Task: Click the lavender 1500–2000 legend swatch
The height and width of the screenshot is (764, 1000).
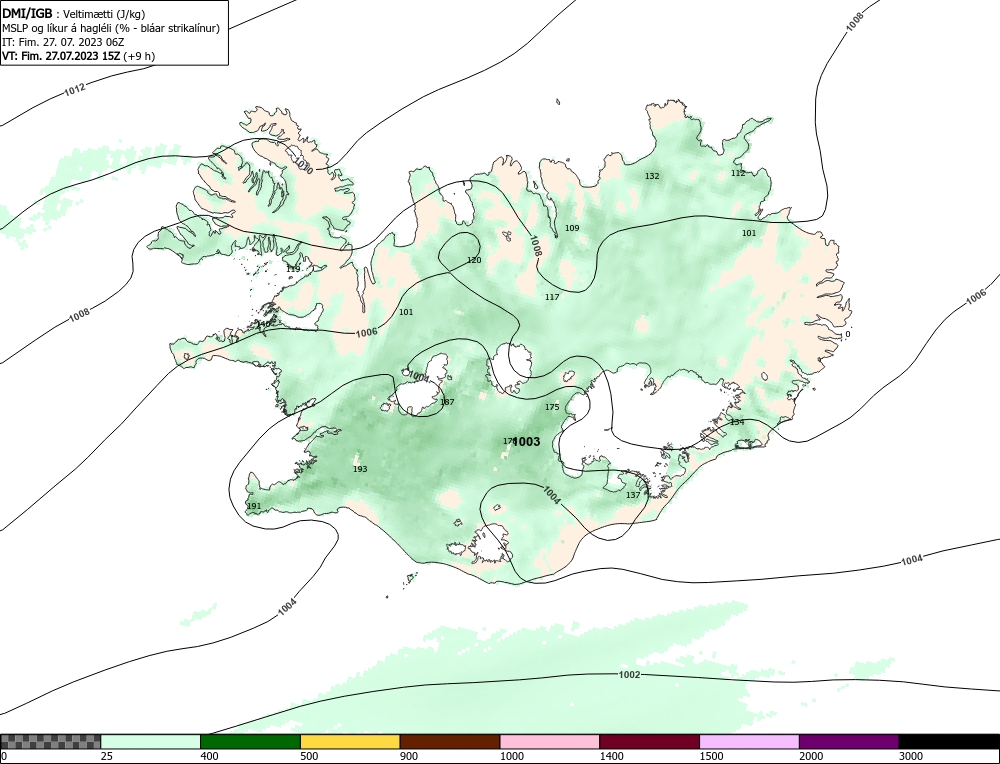Action: pyautogui.click(x=749, y=741)
